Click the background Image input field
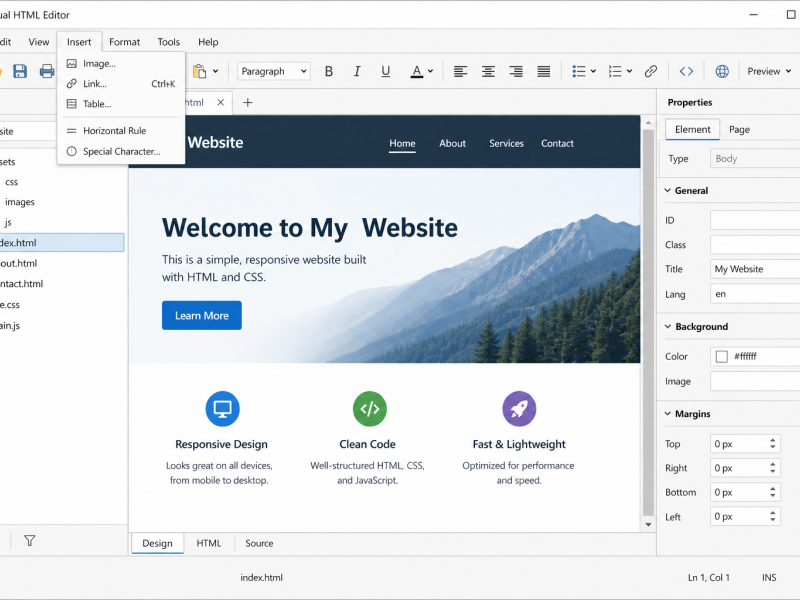Screen dimensions: 800x600 point(755,381)
